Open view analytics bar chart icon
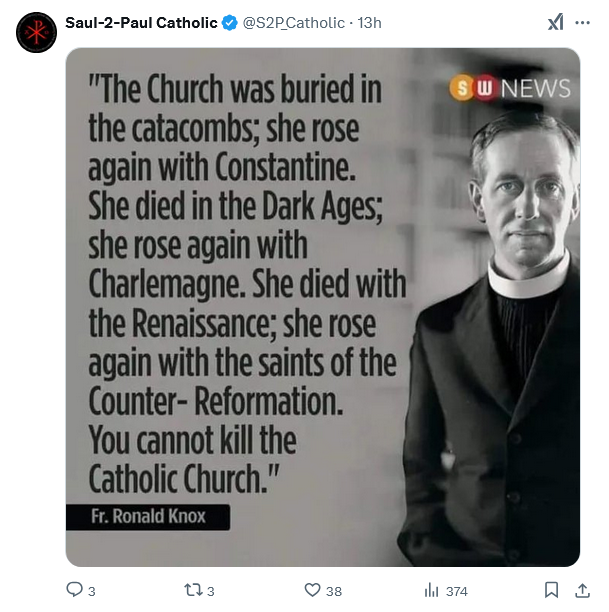 coord(432,590)
